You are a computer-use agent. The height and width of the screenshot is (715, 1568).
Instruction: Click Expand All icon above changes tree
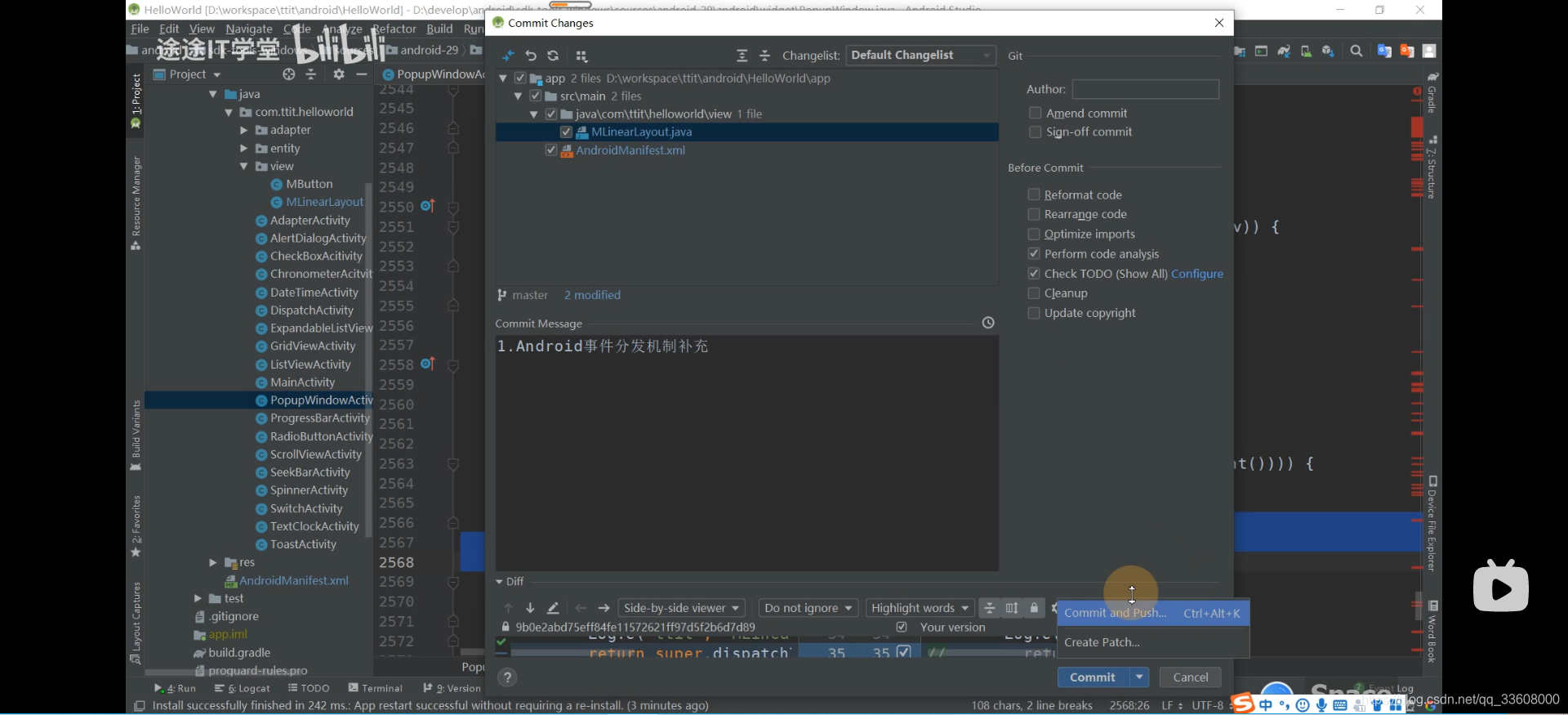pos(742,56)
